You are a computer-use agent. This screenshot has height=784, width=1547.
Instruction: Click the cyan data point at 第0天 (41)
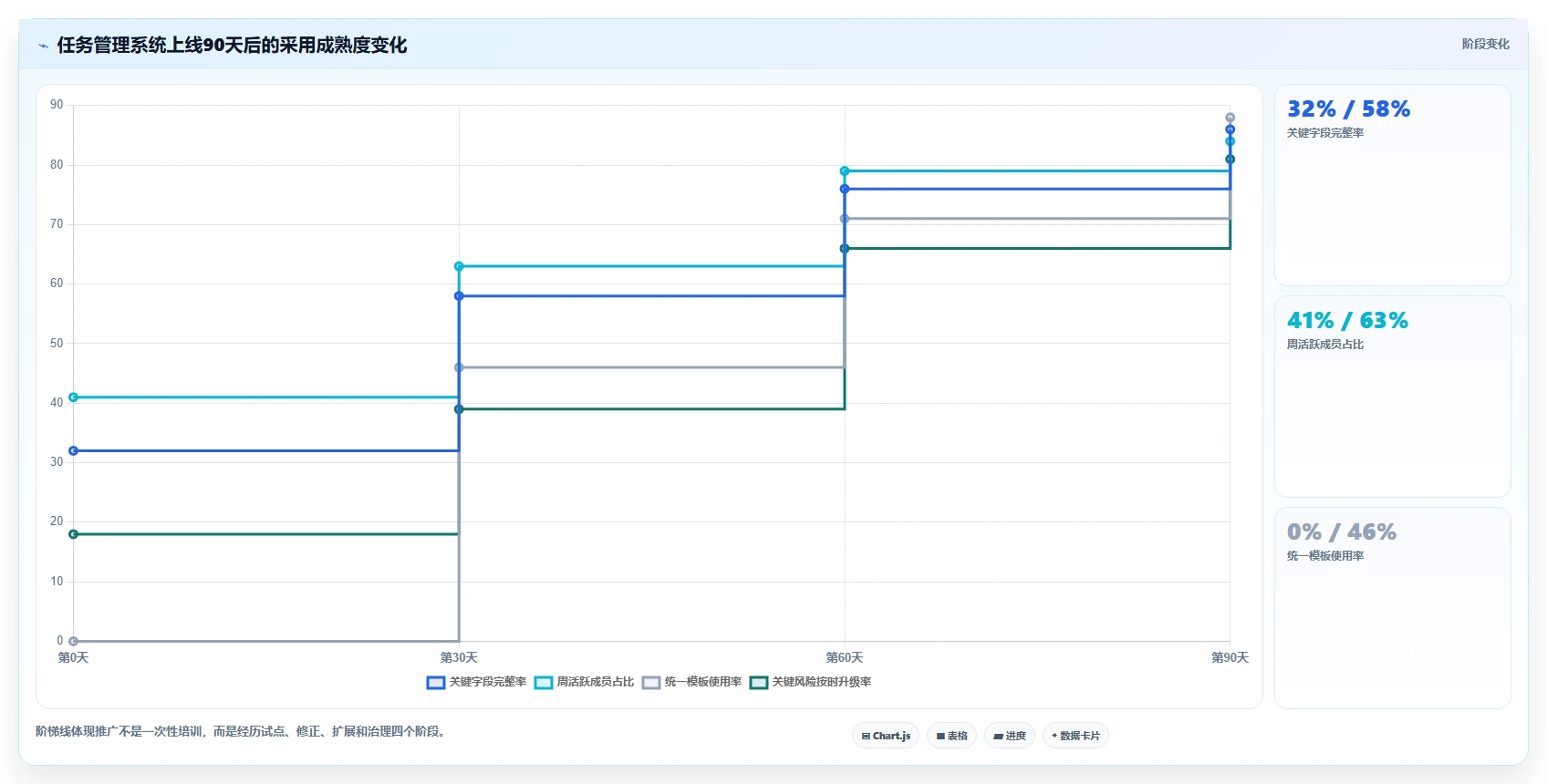click(74, 397)
